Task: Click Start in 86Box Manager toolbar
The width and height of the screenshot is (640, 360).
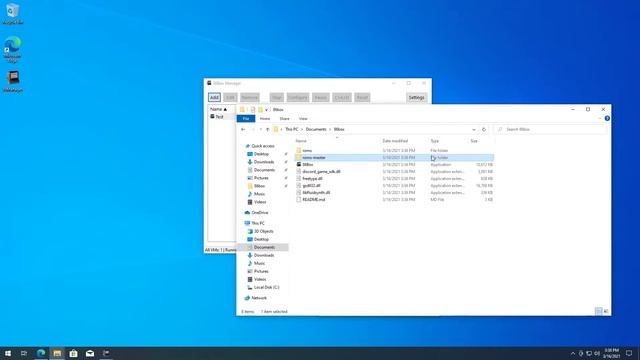Action: 276,98
